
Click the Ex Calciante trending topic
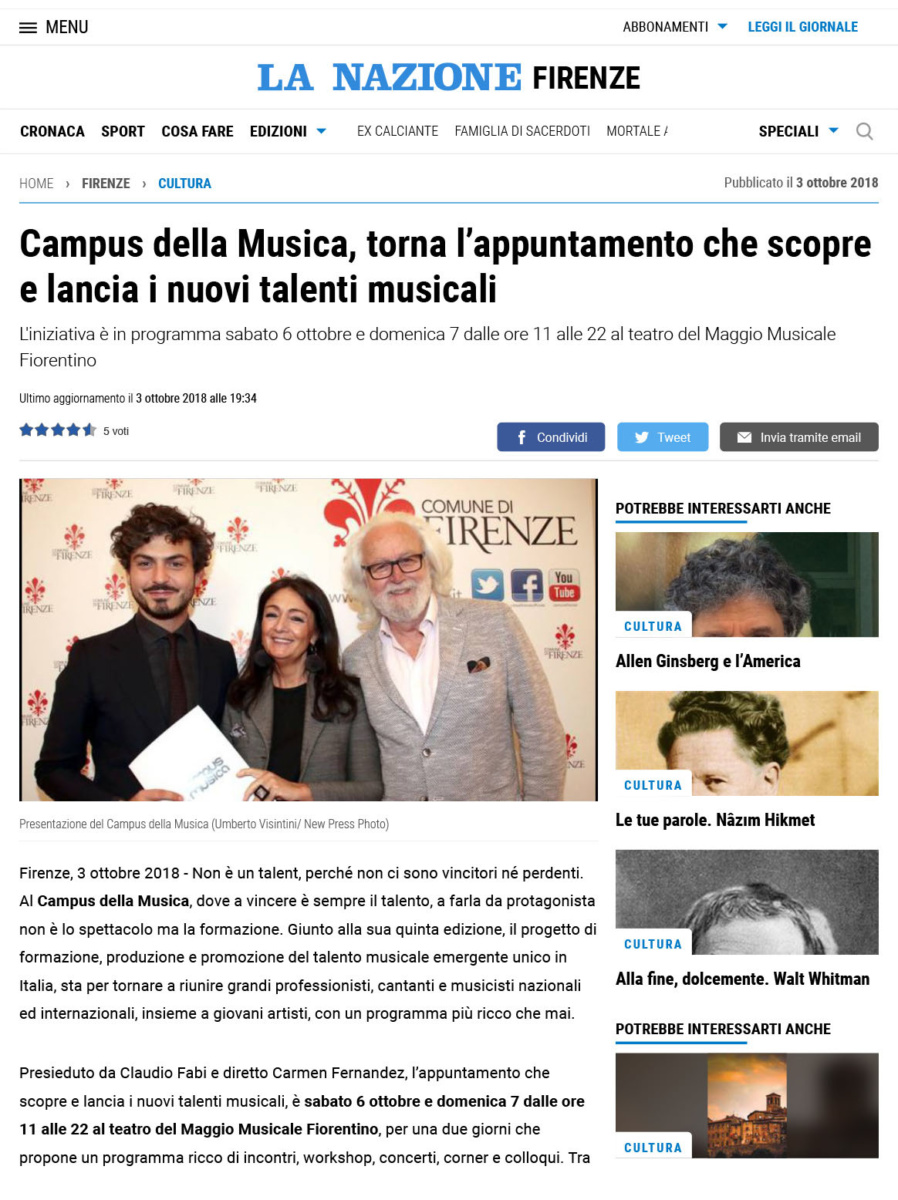(x=398, y=131)
